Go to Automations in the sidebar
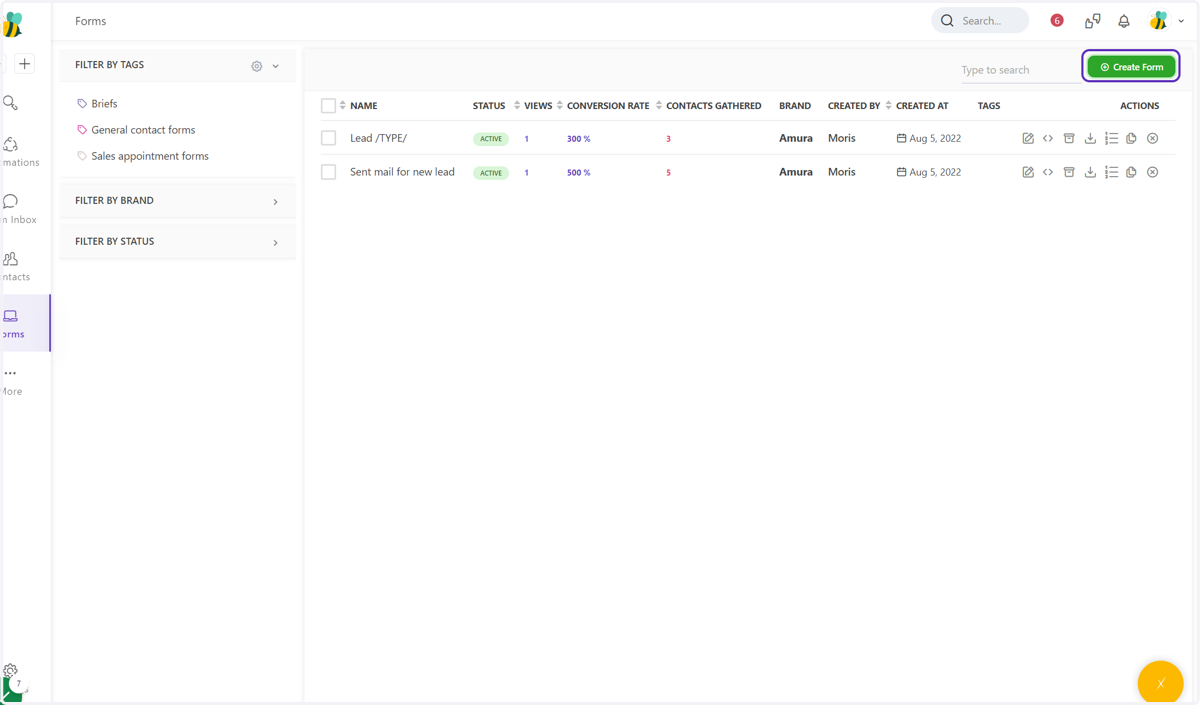 [x=20, y=152]
